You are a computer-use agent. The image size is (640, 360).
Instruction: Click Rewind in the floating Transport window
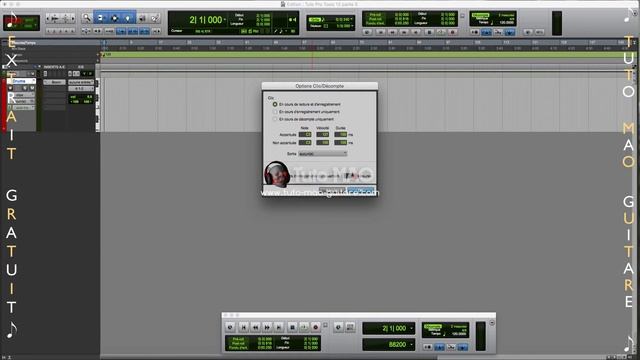[256, 327]
